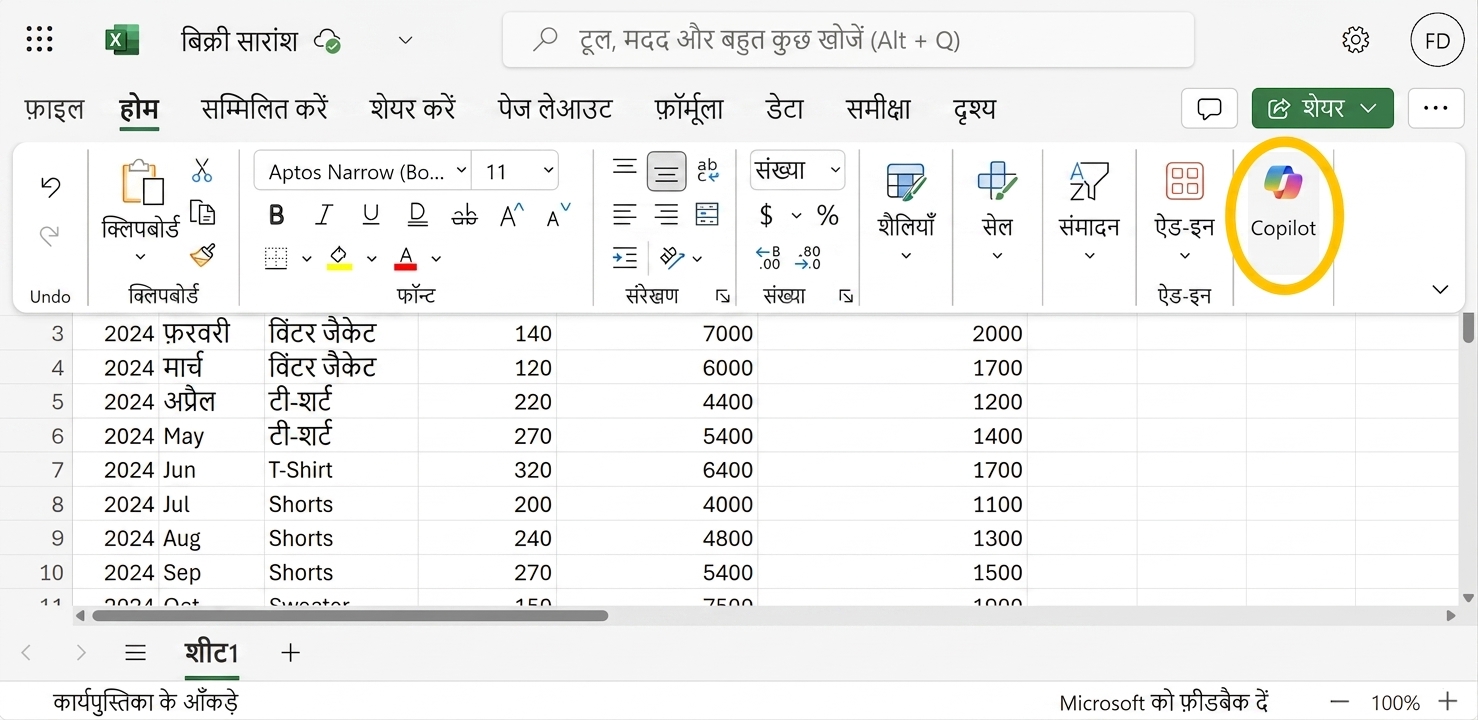Open the FD account avatar
This screenshot has height=720, width=1478.
tap(1437, 41)
